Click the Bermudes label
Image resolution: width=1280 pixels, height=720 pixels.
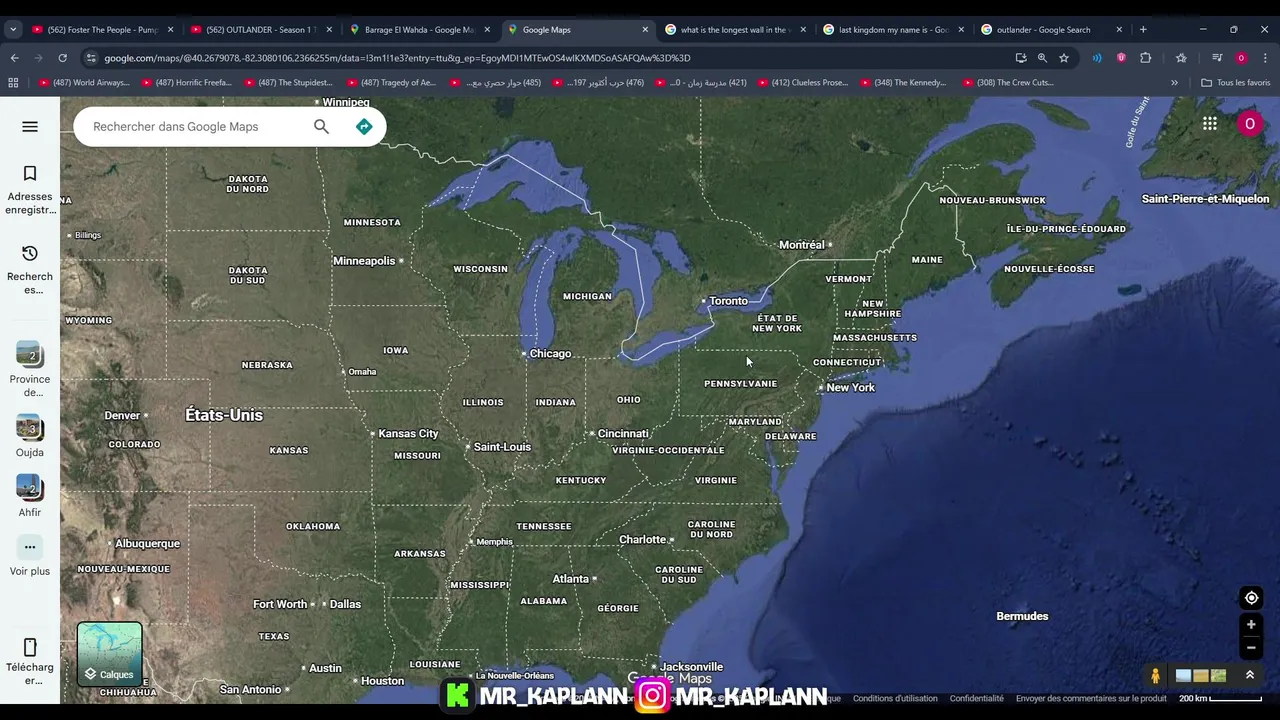click(1022, 616)
